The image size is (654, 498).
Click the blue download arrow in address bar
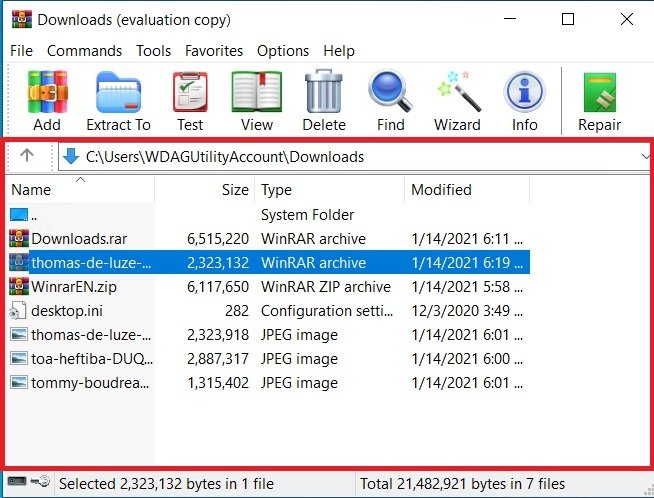tap(71, 156)
